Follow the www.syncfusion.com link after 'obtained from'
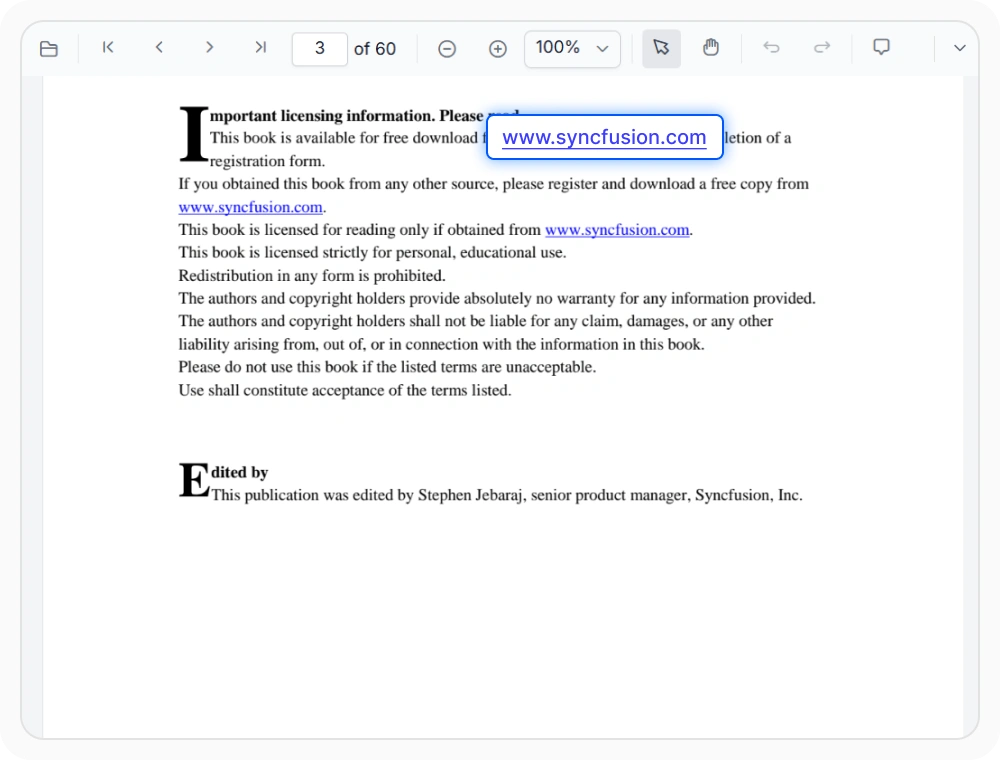Viewport: 1000px width, 760px height. point(617,230)
